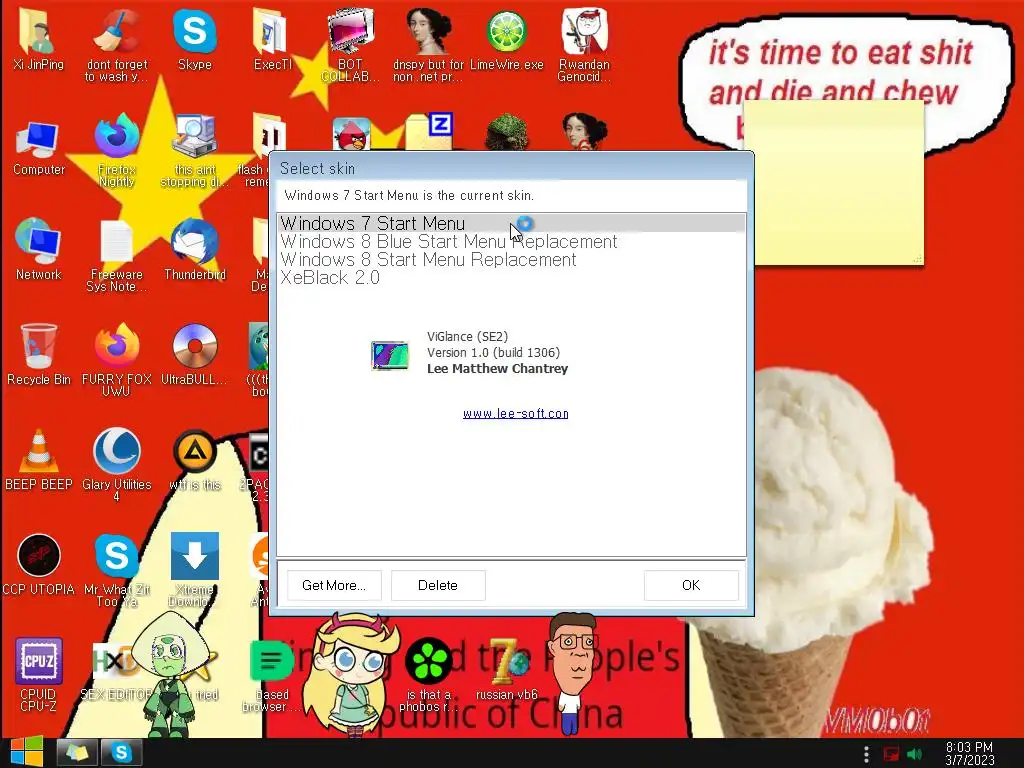The height and width of the screenshot is (768, 1024).
Task: Click the yellow sticky note
Action: [834, 183]
